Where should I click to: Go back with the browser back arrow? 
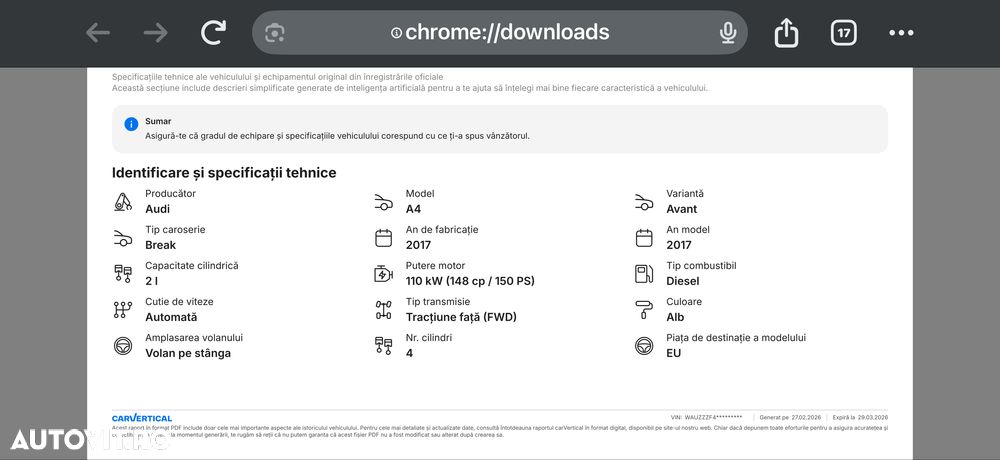[98, 33]
